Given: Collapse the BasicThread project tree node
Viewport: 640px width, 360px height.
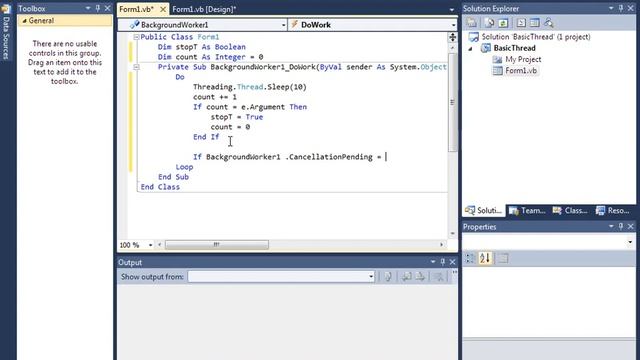Looking at the screenshot, I should point(470,49).
